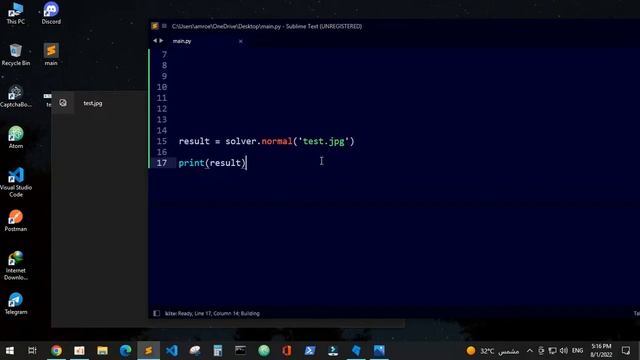Open the Calculator taskbar icon

click(218, 351)
